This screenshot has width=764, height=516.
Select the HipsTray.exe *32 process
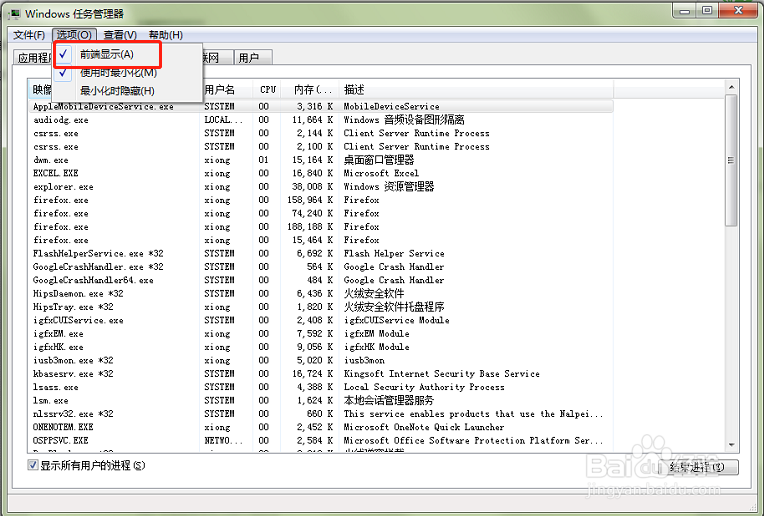pos(321,307)
